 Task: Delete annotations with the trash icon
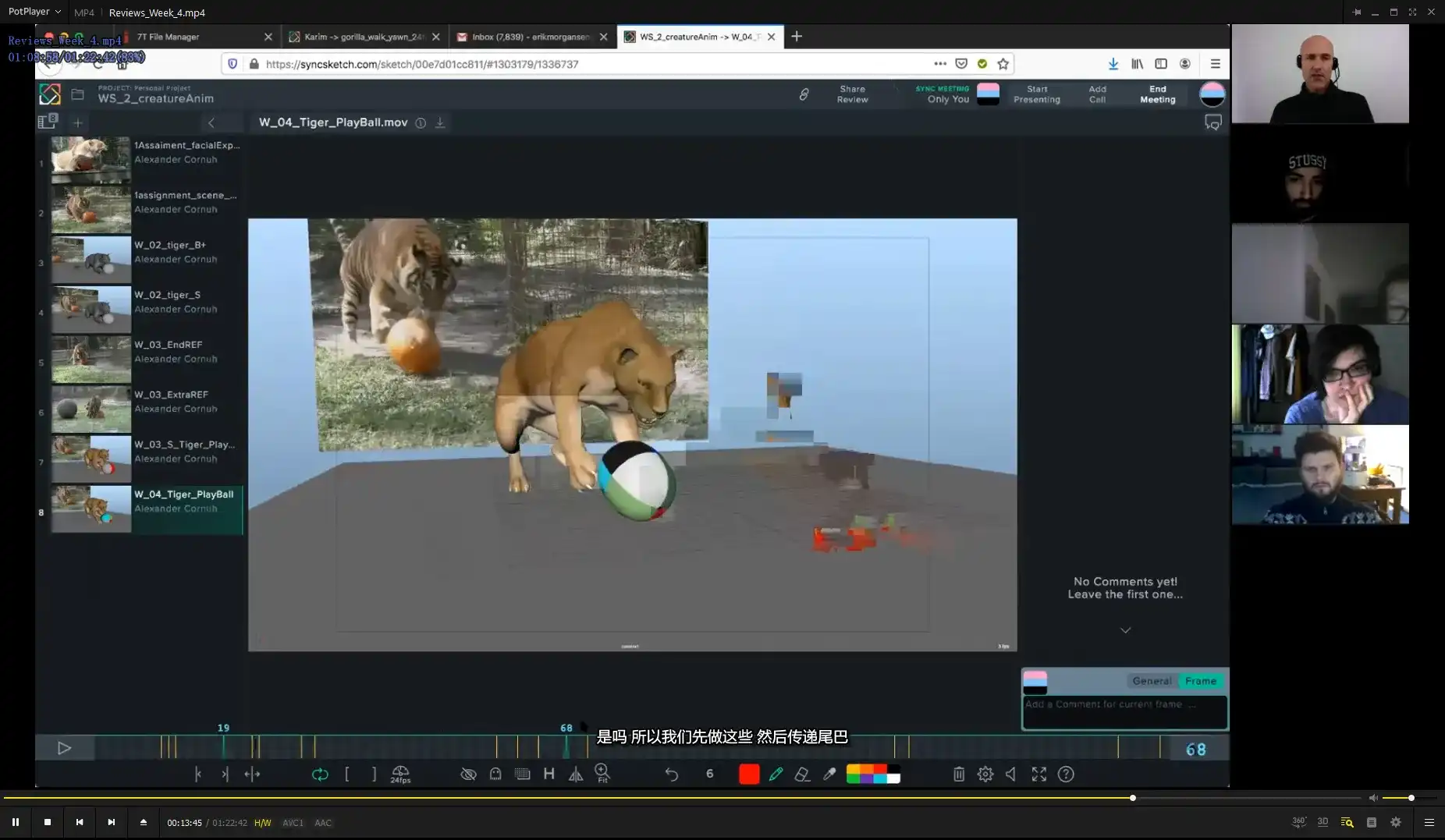[x=959, y=774]
